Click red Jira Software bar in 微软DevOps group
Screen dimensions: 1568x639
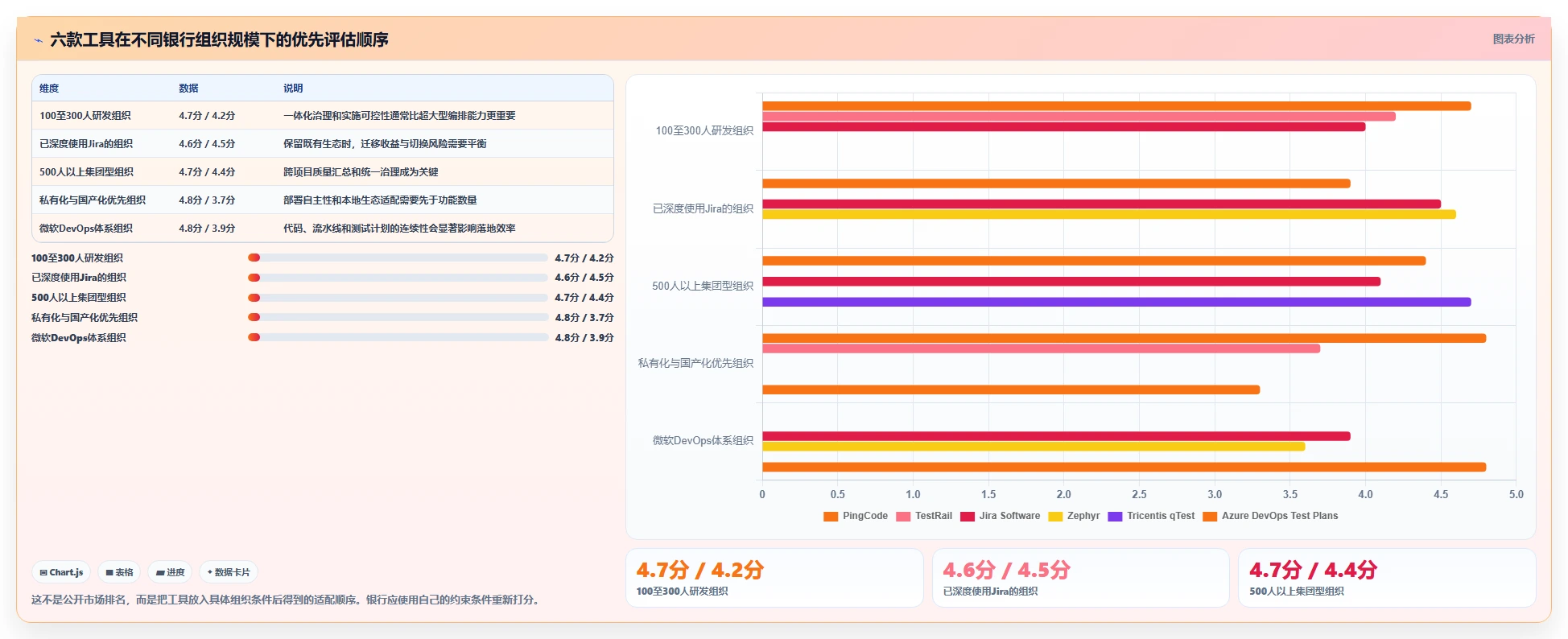(x=1056, y=436)
